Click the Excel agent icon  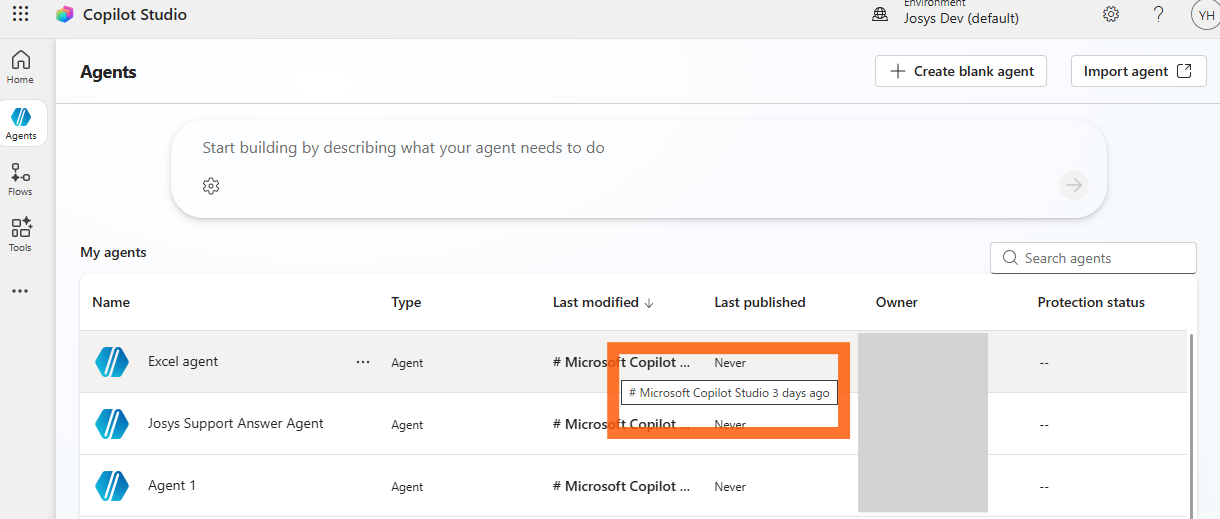[x=112, y=362]
